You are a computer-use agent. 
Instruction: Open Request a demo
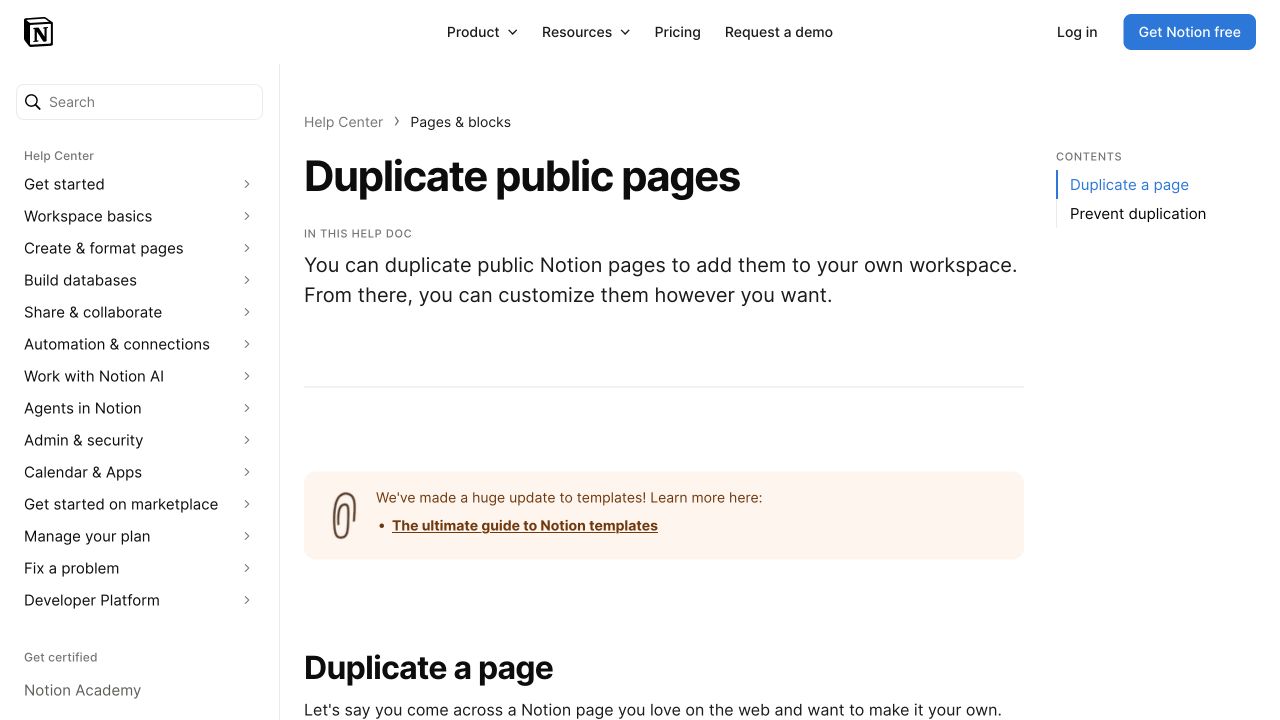(x=779, y=32)
